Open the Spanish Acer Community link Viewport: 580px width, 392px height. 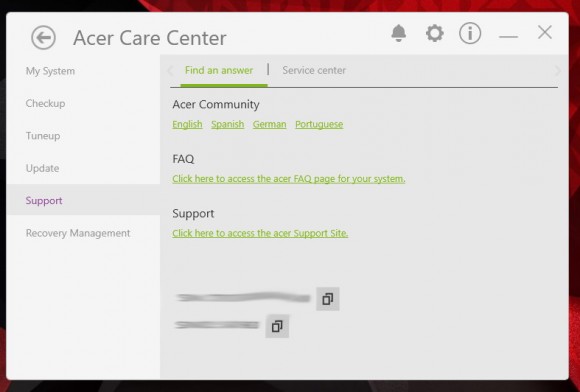click(x=227, y=124)
